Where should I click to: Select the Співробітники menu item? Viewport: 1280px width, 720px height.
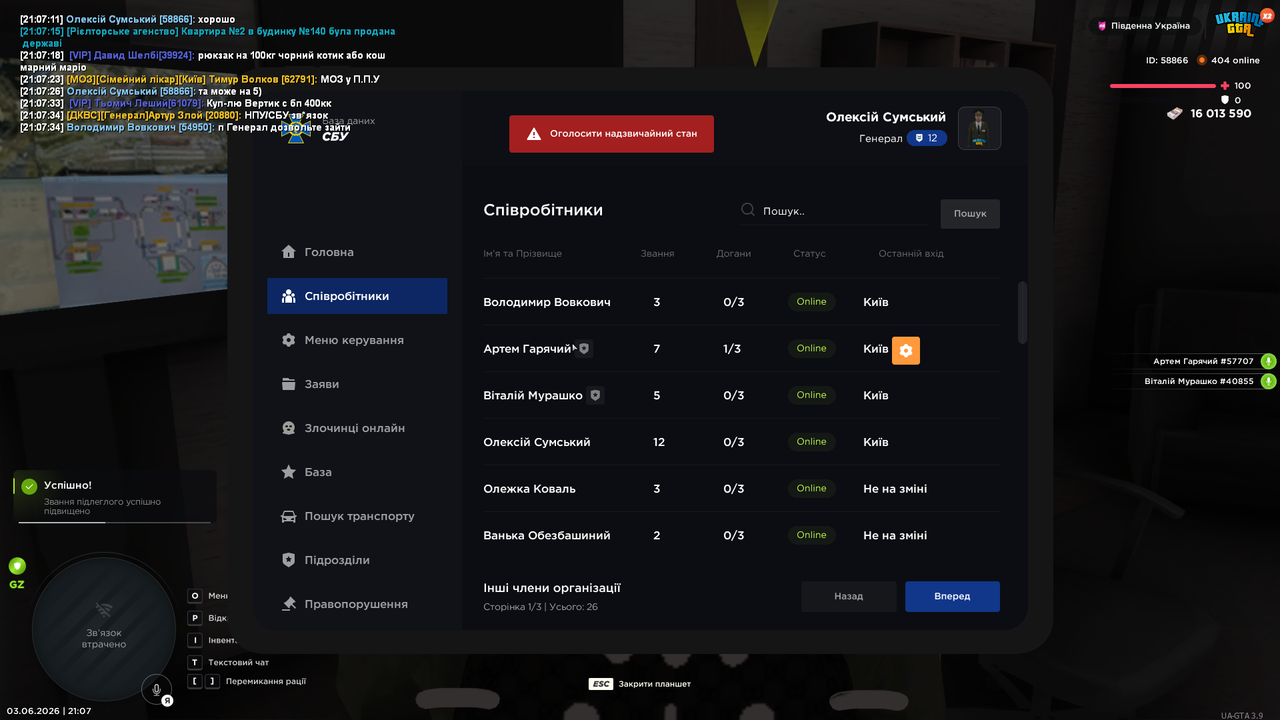pyautogui.click(x=357, y=296)
